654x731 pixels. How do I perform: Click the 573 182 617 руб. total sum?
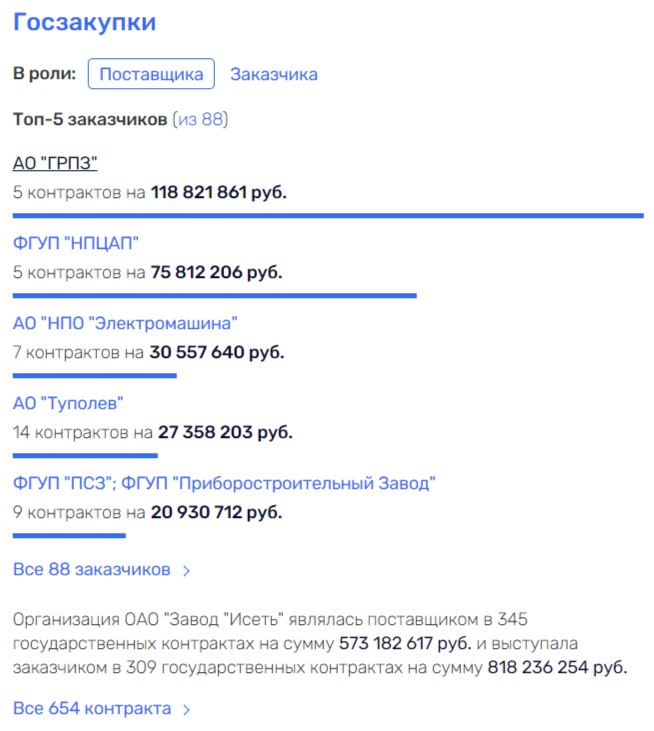pyautogui.click(x=406, y=642)
